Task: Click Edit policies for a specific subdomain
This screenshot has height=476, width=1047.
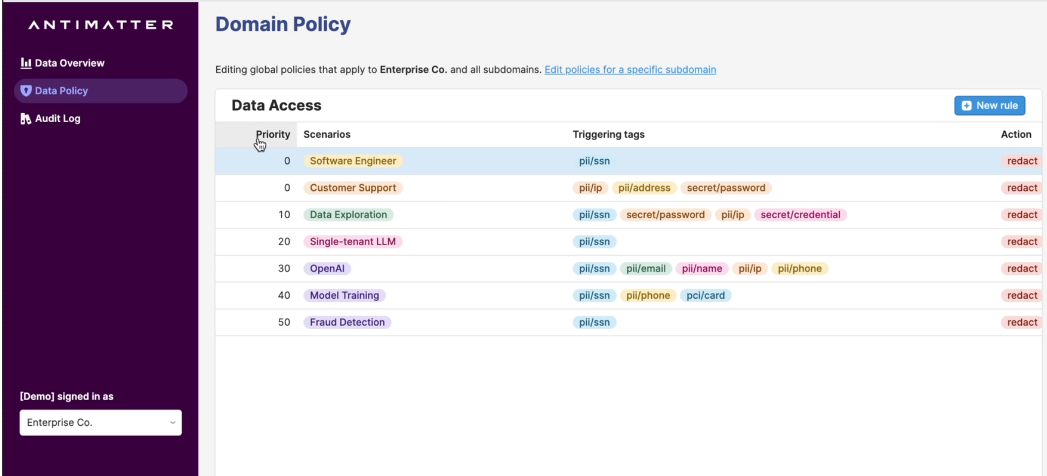Action: point(630,69)
